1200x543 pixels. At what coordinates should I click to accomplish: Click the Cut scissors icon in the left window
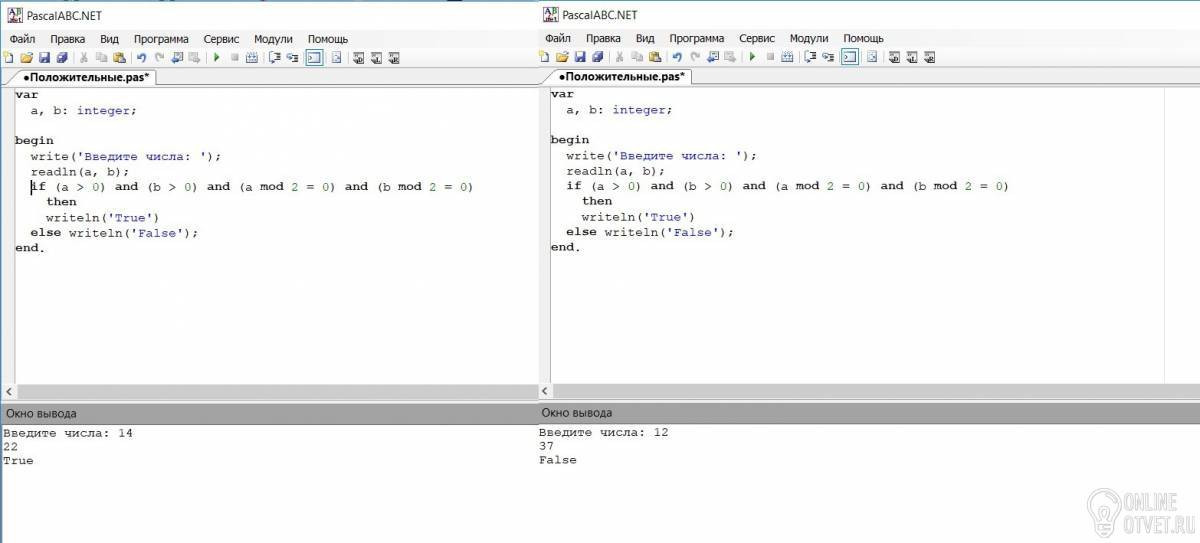[84, 58]
